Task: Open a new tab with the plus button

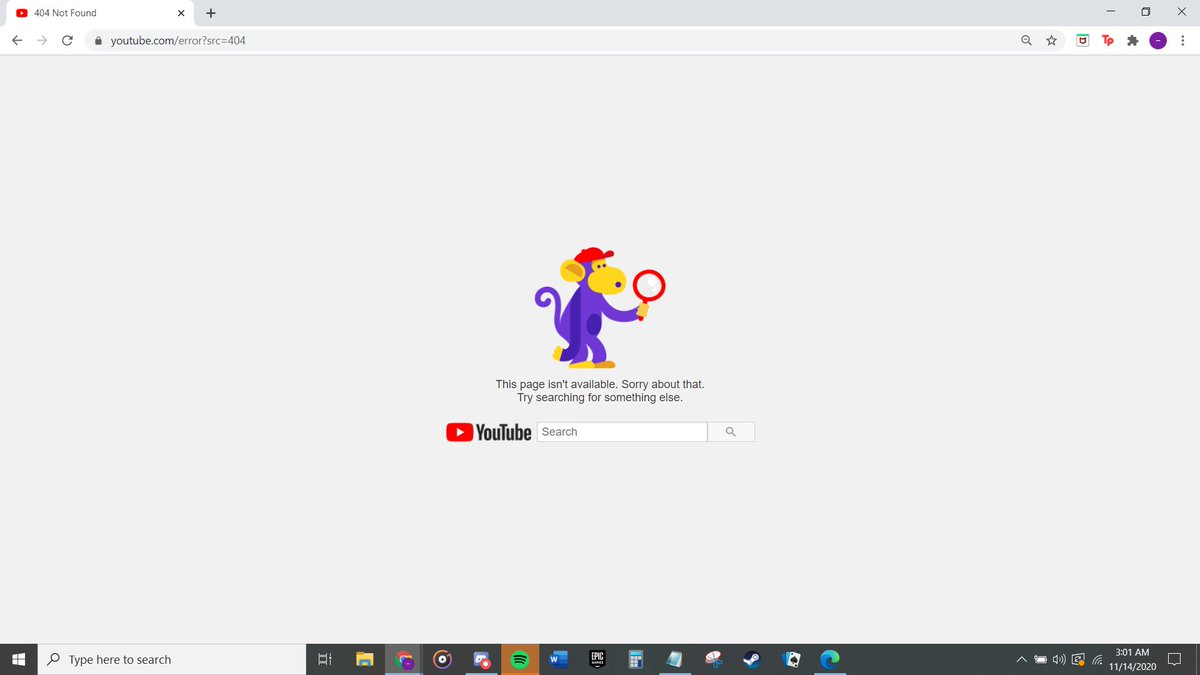Action: click(x=211, y=13)
